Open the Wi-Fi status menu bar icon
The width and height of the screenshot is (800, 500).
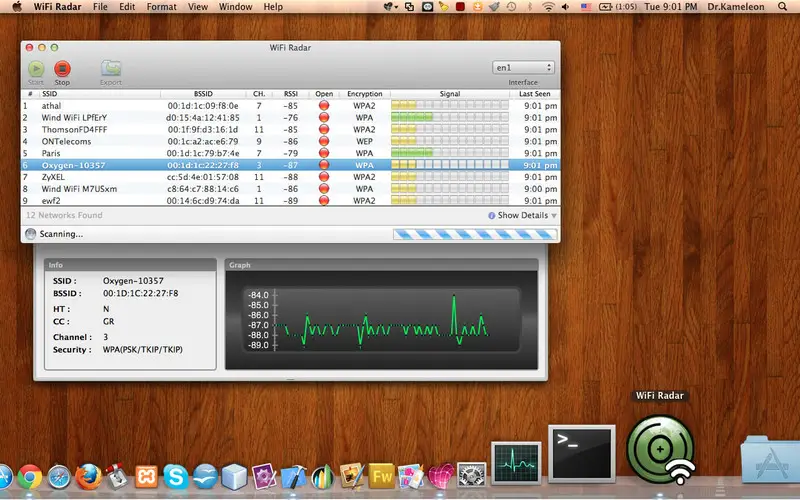point(548,7)
